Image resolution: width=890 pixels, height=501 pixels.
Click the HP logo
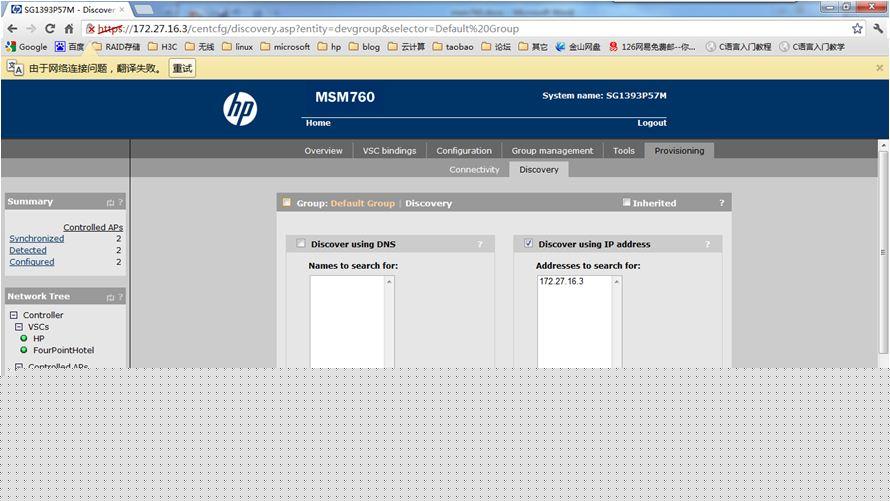(x=240, y=109)
